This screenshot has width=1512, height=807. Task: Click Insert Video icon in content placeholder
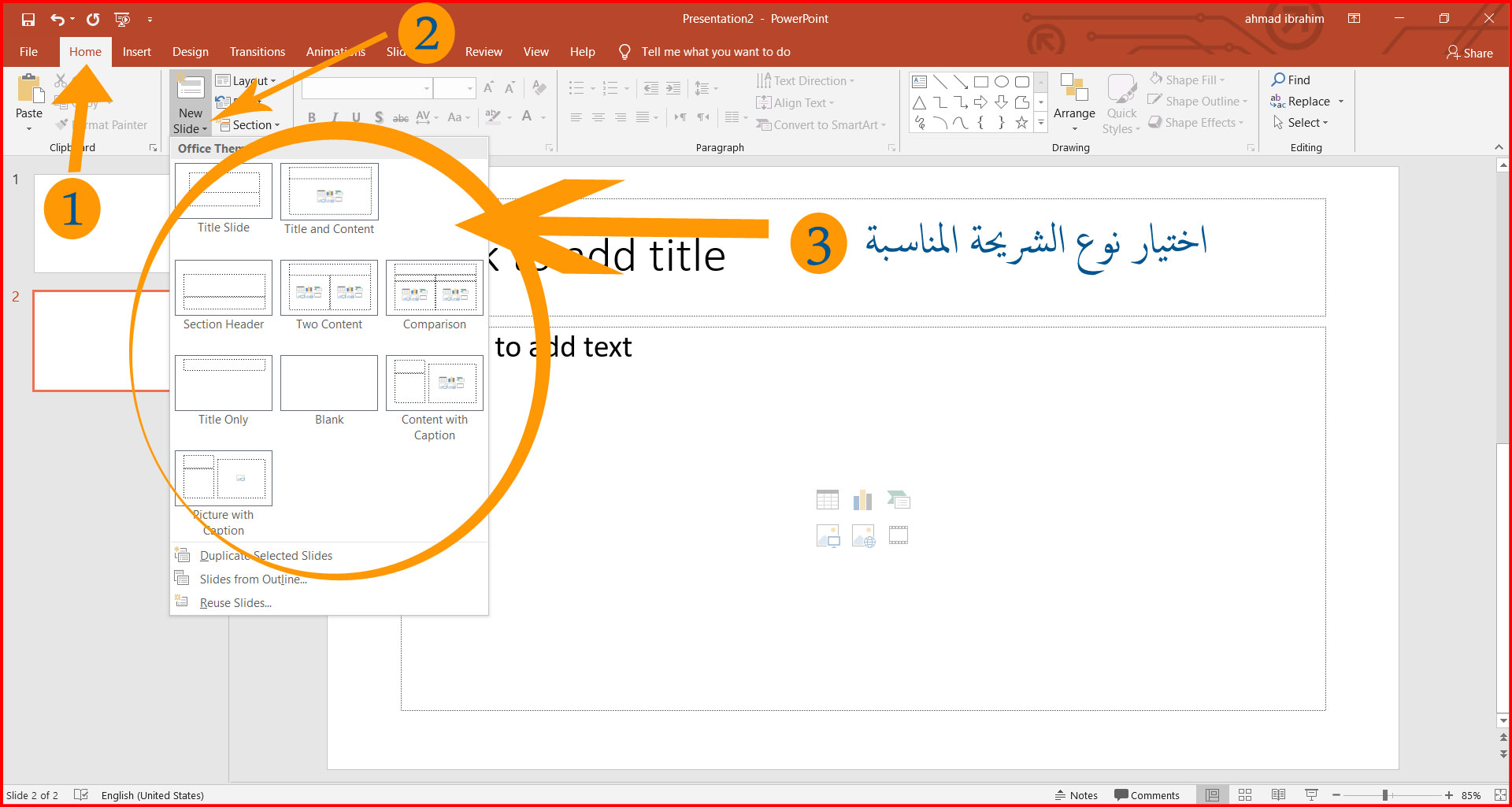point(899,535)
